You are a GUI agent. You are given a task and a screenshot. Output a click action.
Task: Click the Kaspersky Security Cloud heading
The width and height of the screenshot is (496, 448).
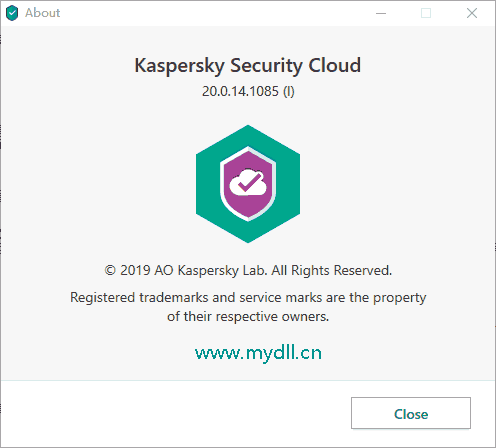[x=248, y=65]
